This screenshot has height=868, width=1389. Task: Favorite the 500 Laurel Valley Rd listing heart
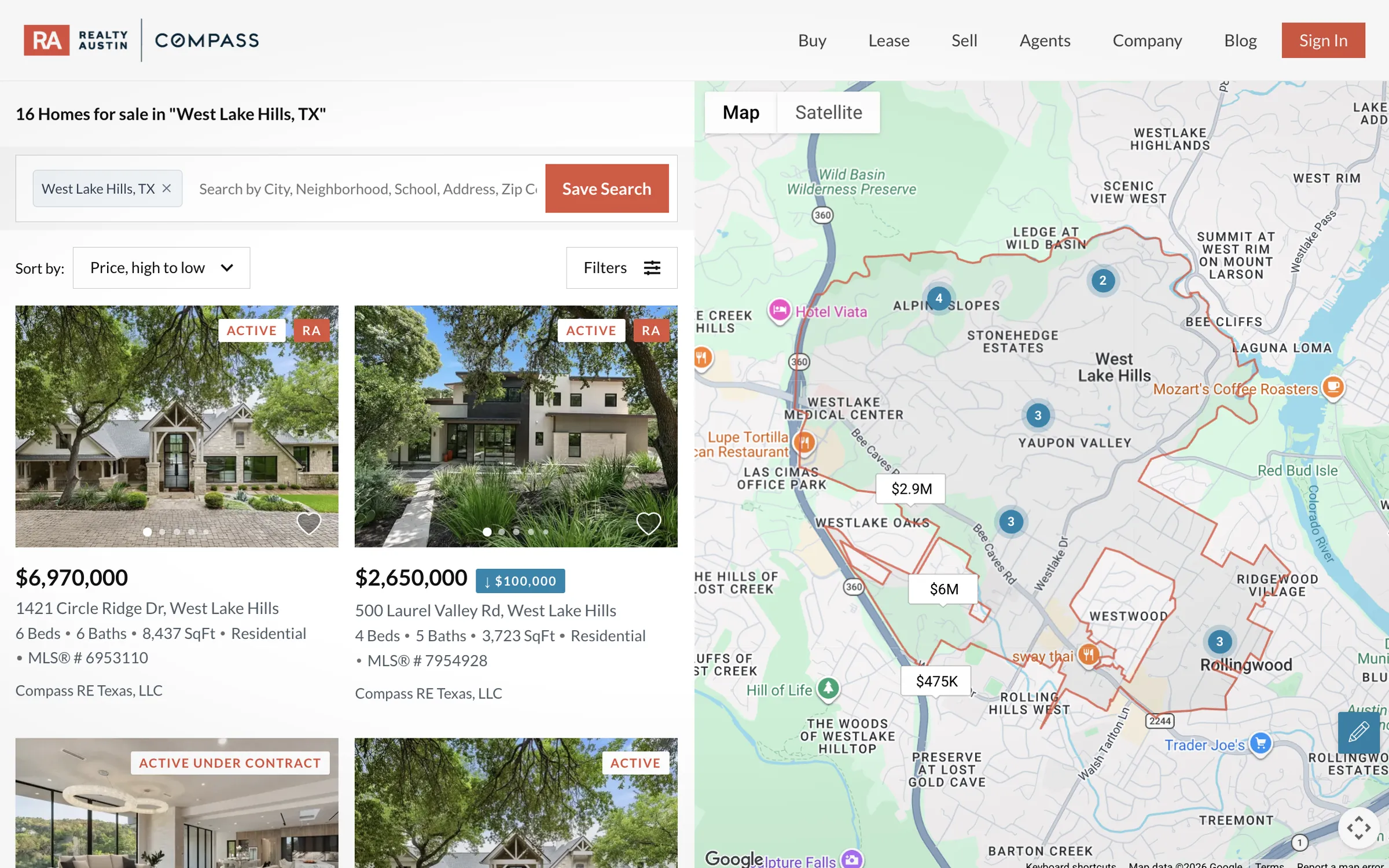(x=648, y=523)
